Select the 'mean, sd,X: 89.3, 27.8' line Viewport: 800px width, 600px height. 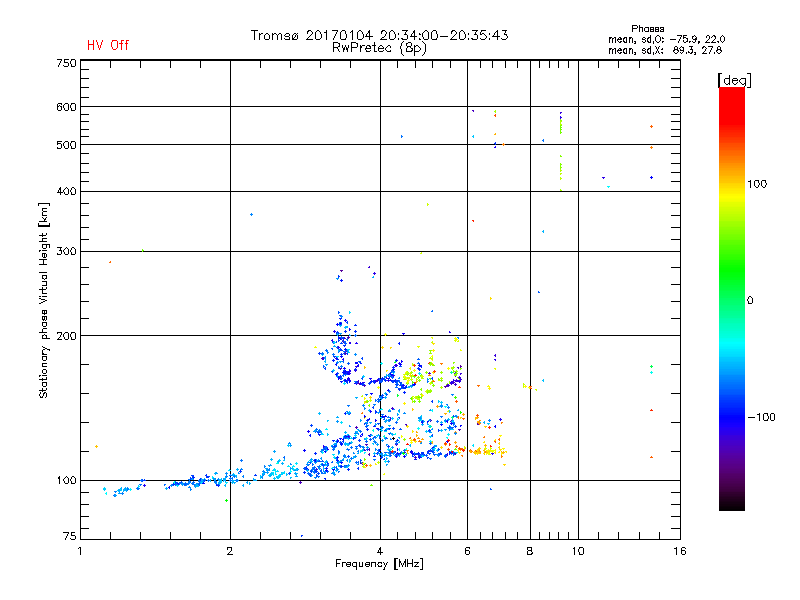[665, 50]
